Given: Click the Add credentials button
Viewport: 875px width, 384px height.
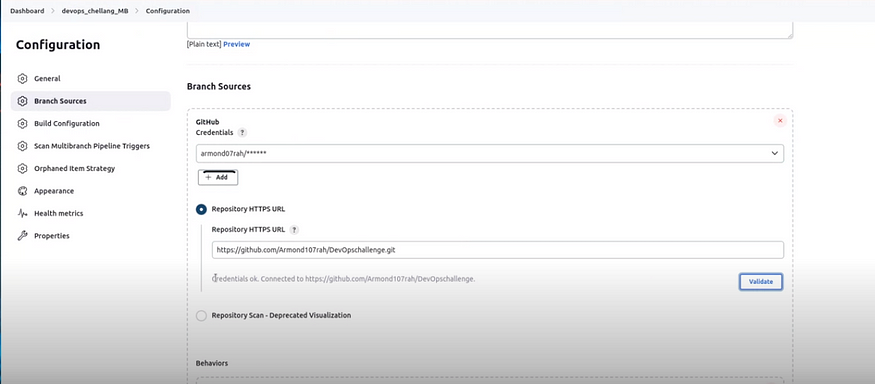Looking at the screenshot, I should click(x=218, y=177).
